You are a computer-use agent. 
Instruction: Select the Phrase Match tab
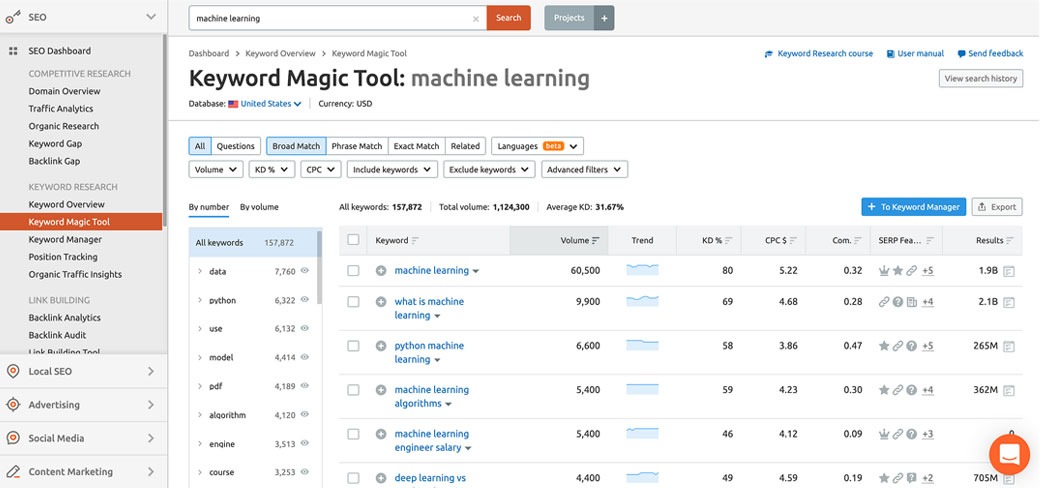(x=357, y=146)
